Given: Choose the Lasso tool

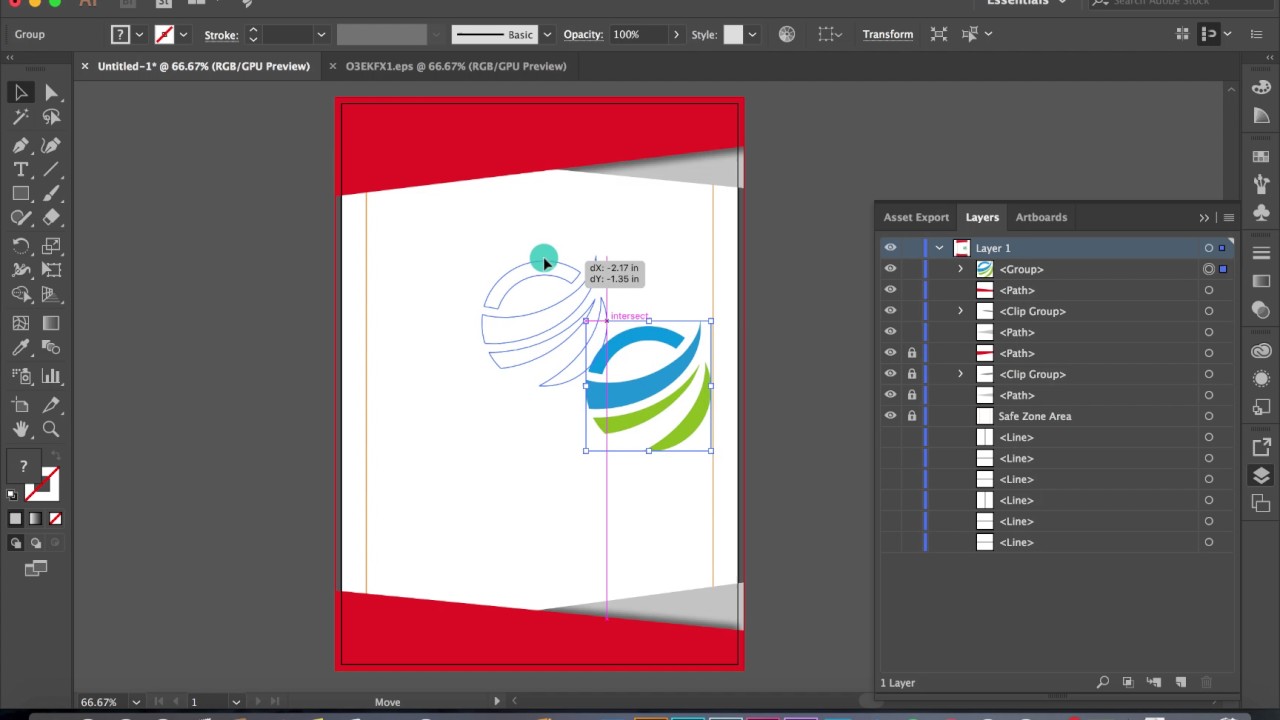Looking at the screenshot, I should pos(51,117).
